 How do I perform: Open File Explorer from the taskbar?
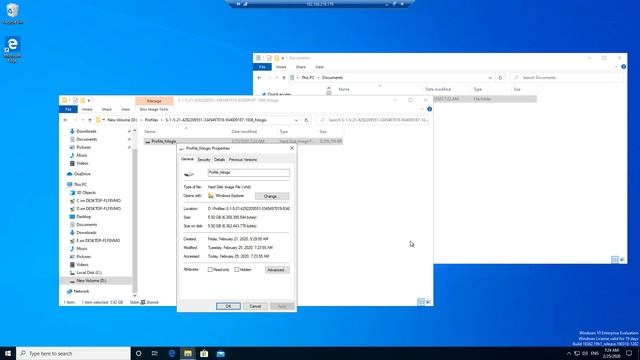coord(188,353)
